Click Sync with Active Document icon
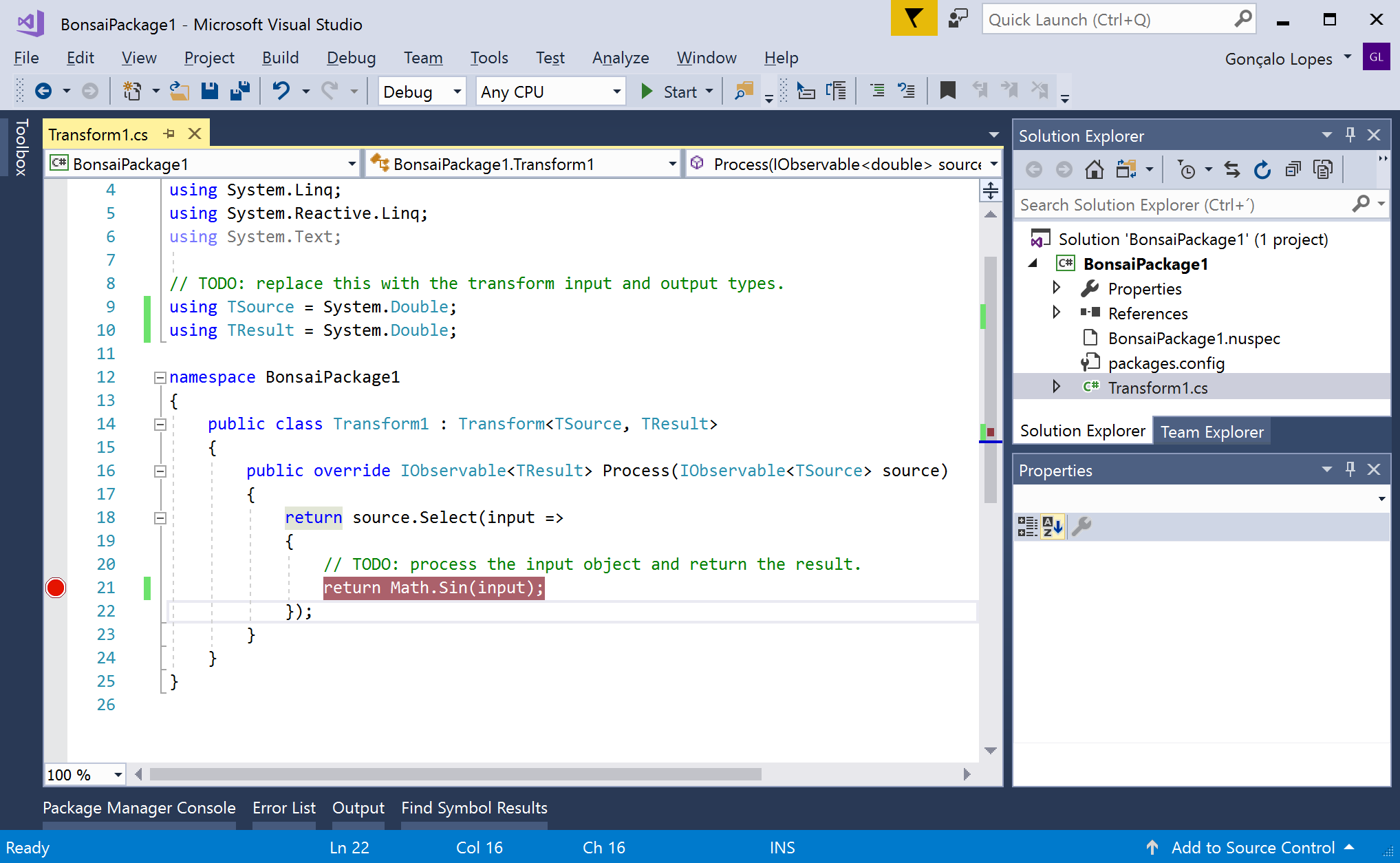 tap(1232, 169)
